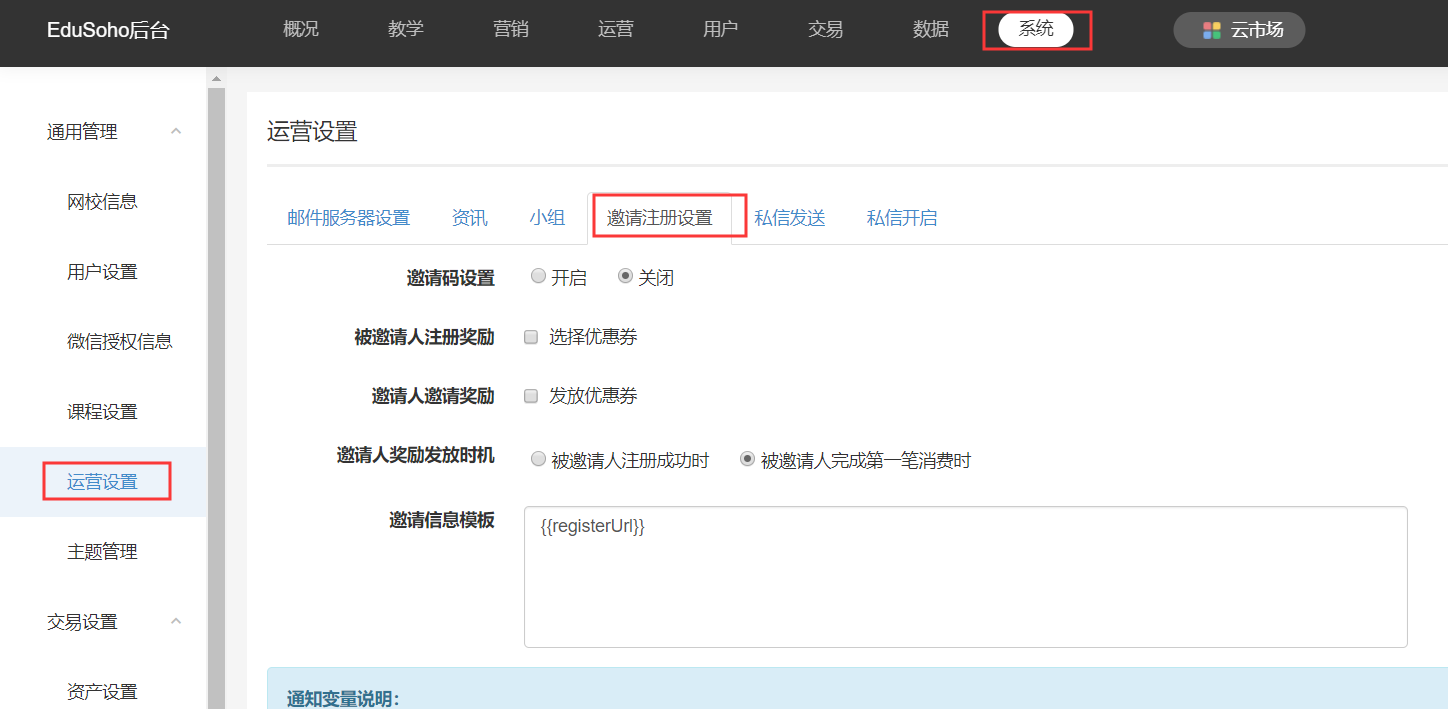Viewport: 1448px width, 709px height.
Task: Select 被邀请人完成第一笔消费时 radio option
Action: point(748,460)
